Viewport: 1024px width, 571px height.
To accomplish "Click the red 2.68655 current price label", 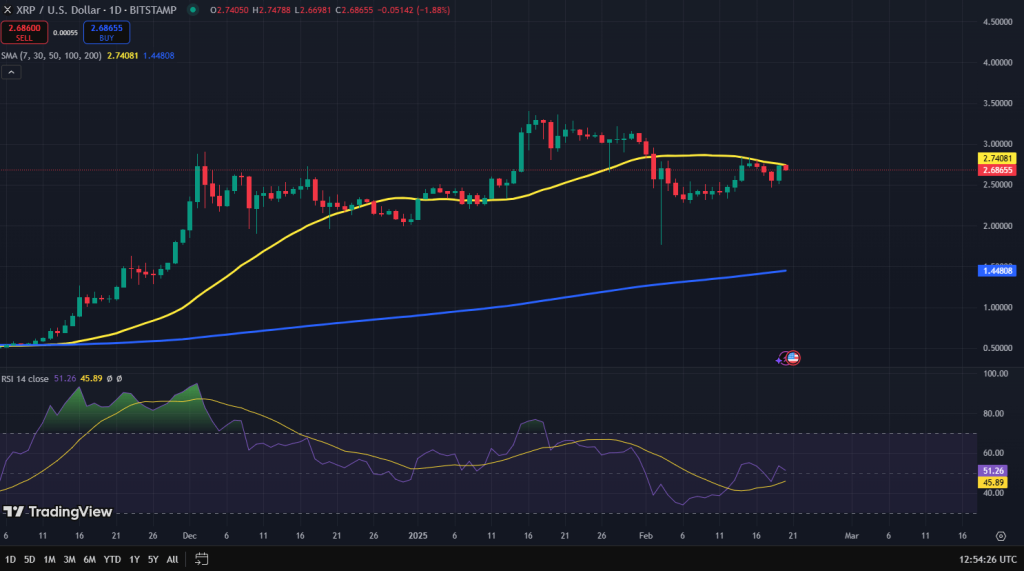I will click(x=997, y=170).
